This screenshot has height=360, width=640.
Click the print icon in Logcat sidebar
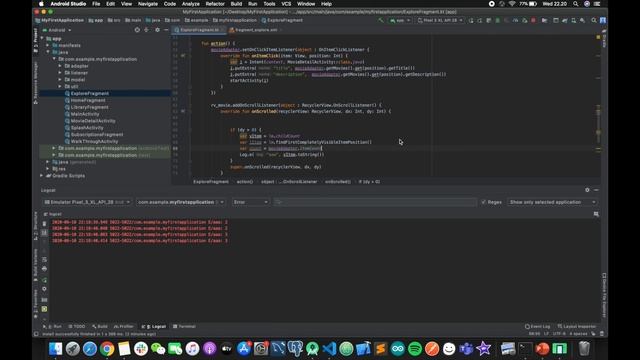(x=44, y=269)
